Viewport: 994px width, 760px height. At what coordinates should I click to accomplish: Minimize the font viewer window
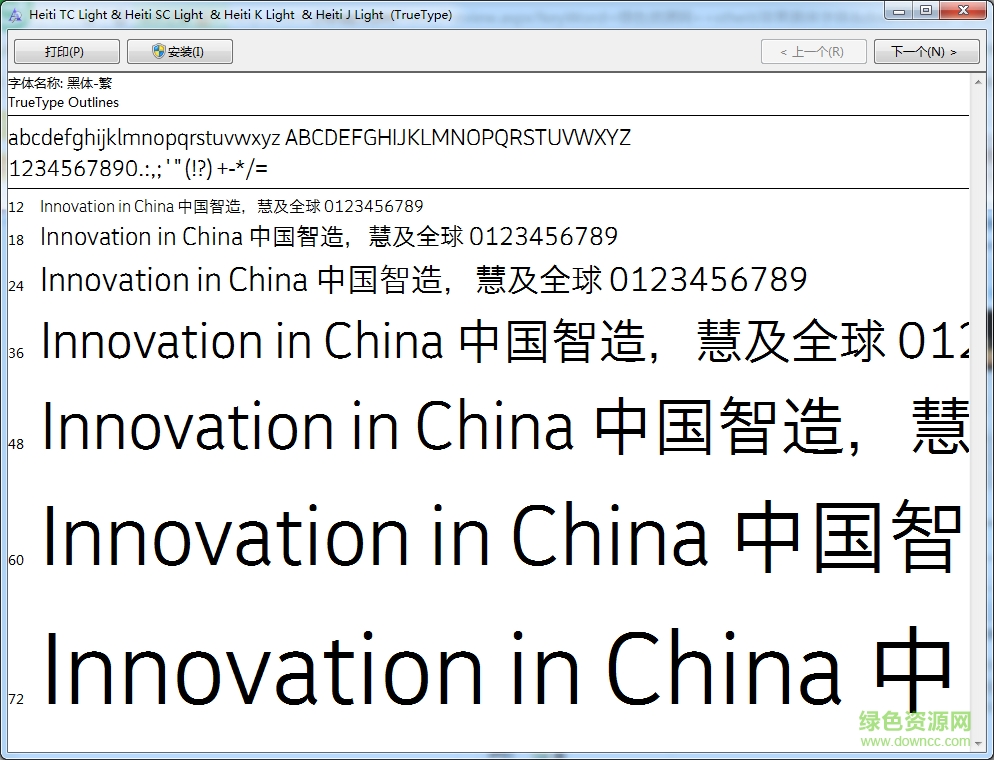click(898, 11)
